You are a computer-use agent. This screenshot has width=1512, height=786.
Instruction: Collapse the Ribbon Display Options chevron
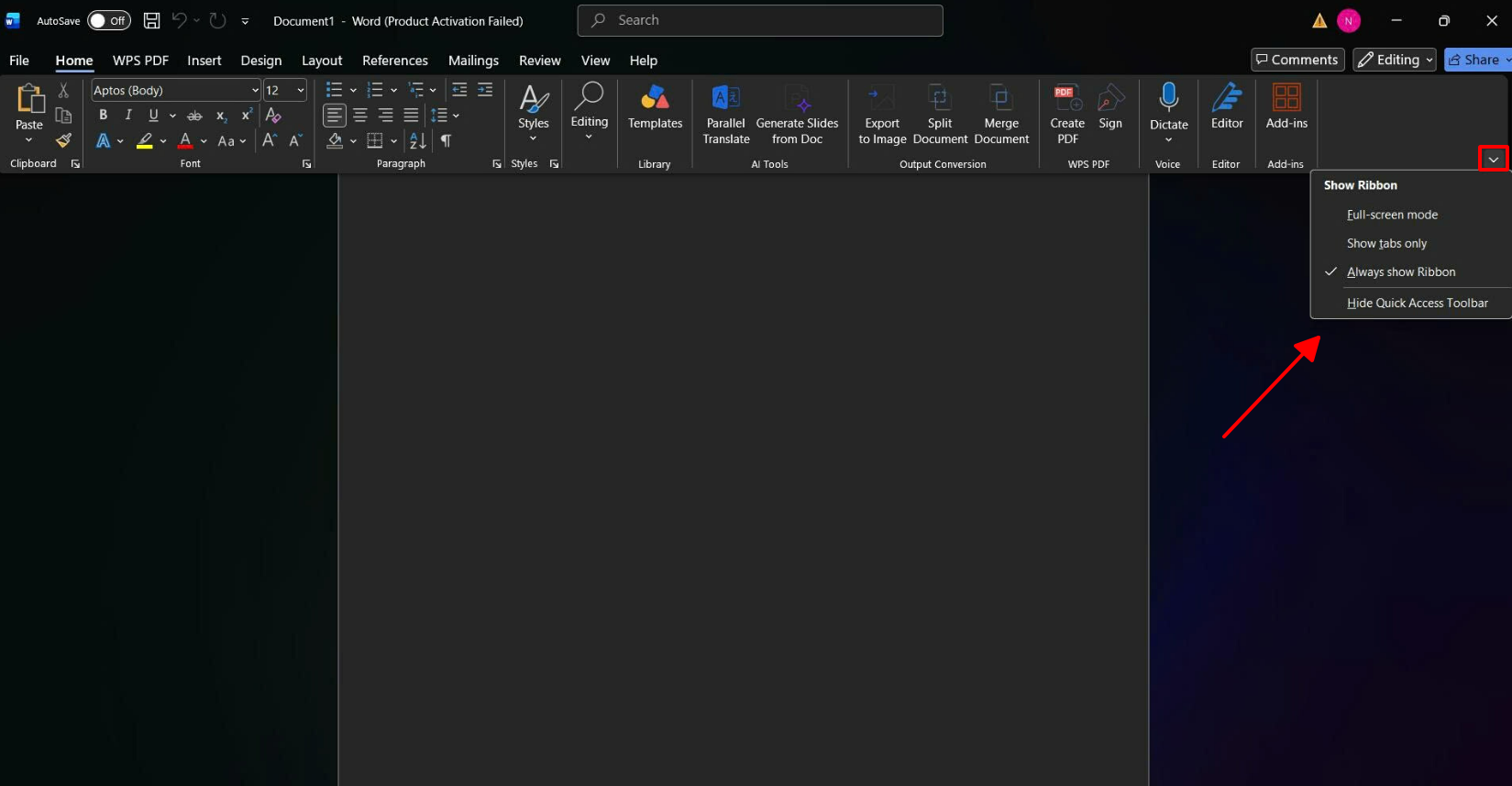tap(1494, 160)
